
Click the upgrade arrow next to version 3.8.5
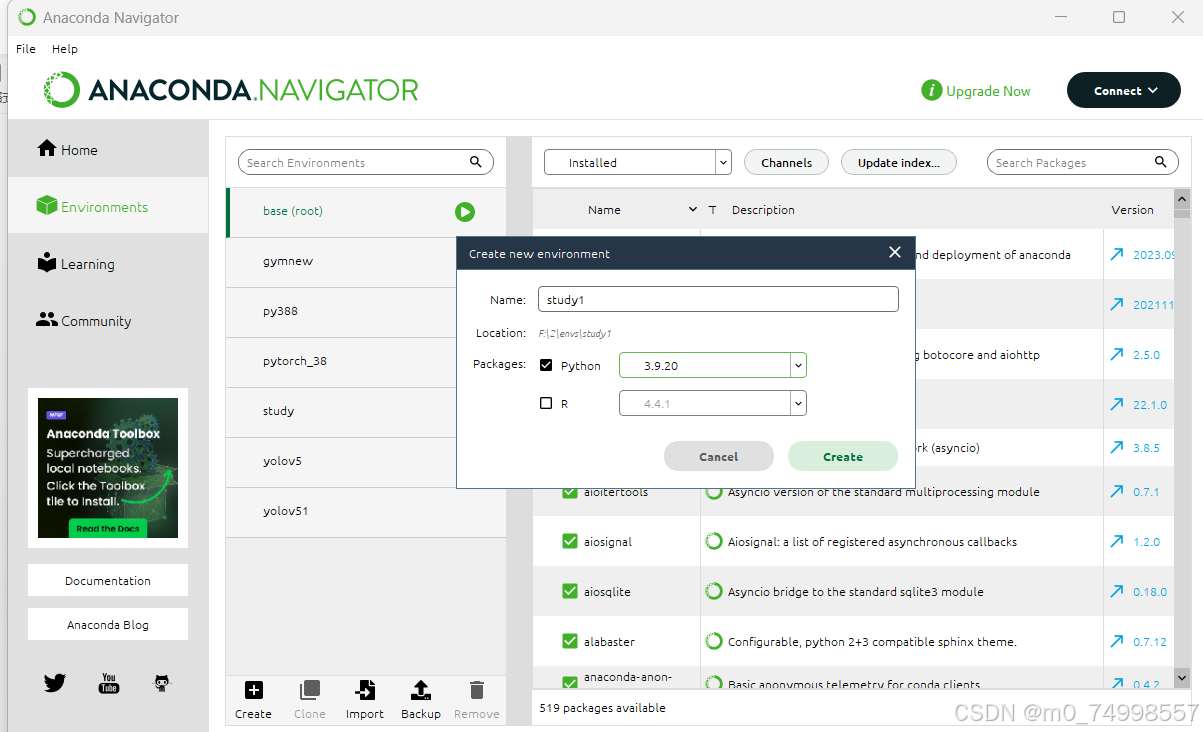[1117, 447]
